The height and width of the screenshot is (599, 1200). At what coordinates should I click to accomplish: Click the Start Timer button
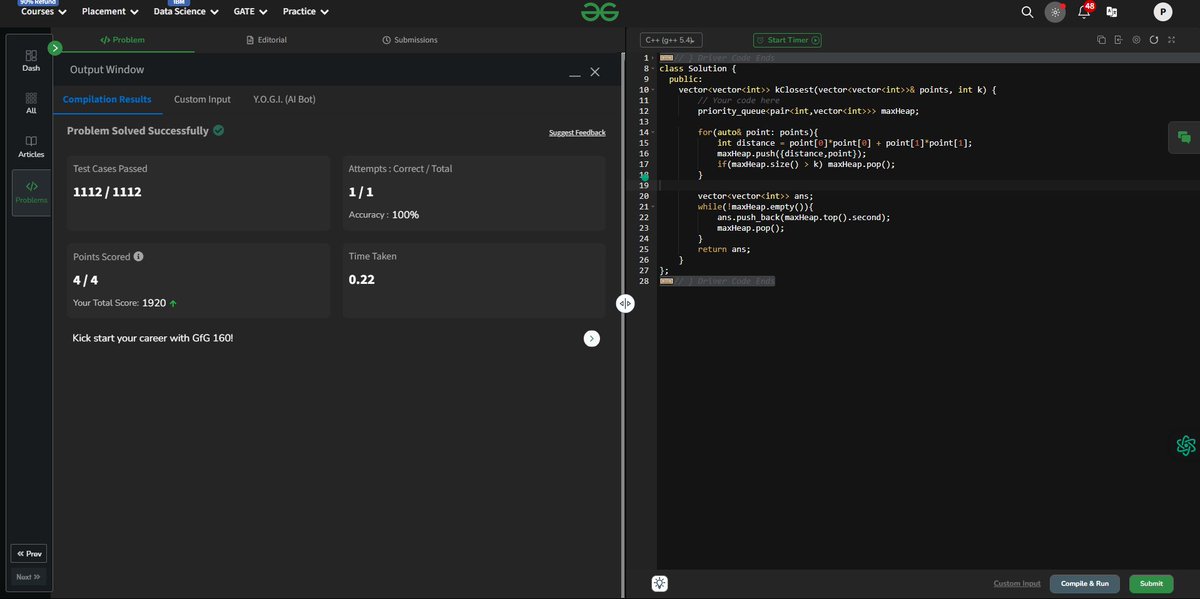[x=787, y=40]
